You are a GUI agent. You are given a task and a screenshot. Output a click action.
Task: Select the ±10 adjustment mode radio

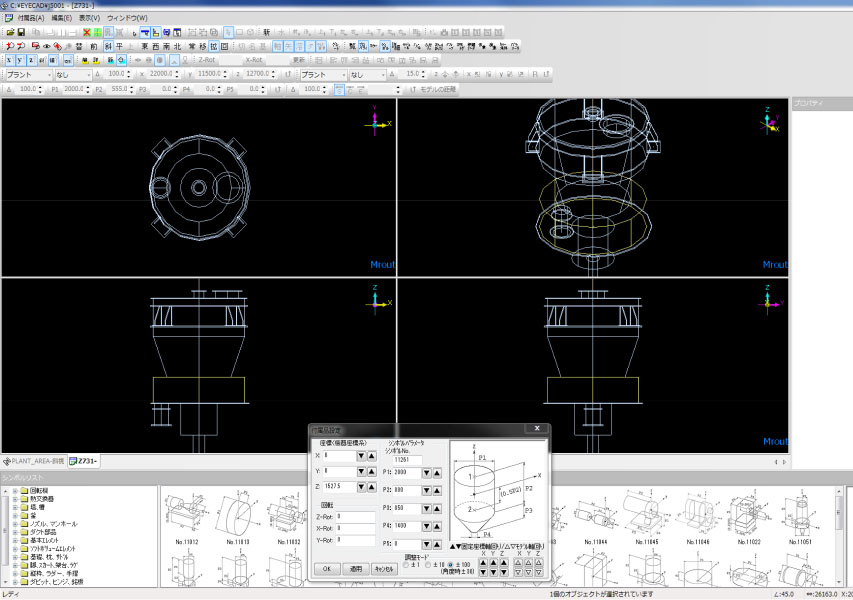coord(428,565)
